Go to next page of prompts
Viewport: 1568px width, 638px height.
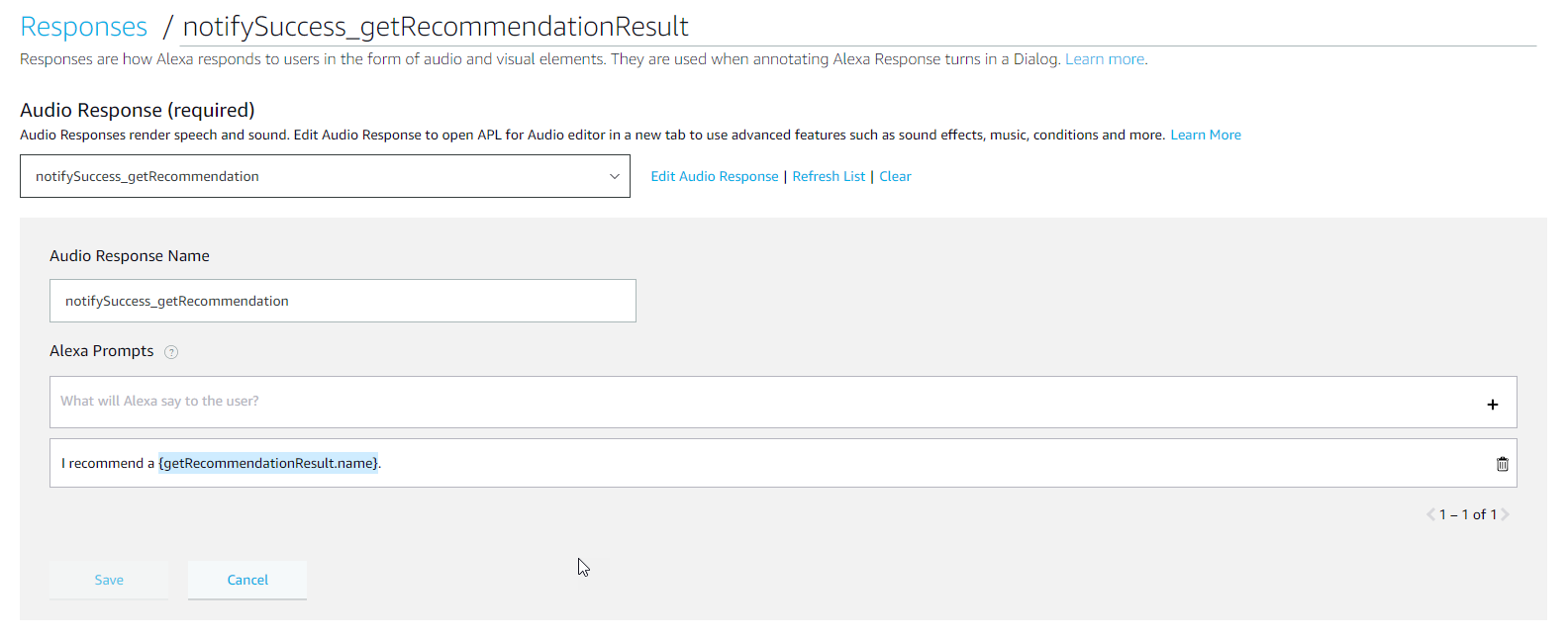pos(1505,514)
